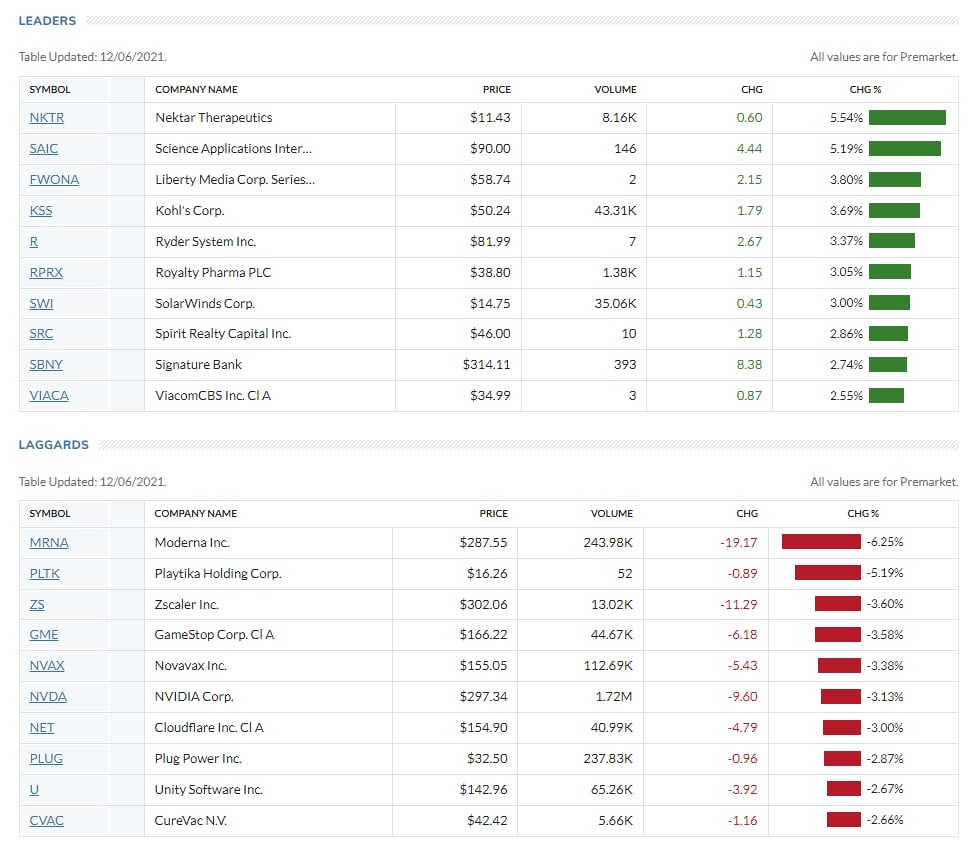Click the red bar next to PLTK's -5.19%

[828, 573]
